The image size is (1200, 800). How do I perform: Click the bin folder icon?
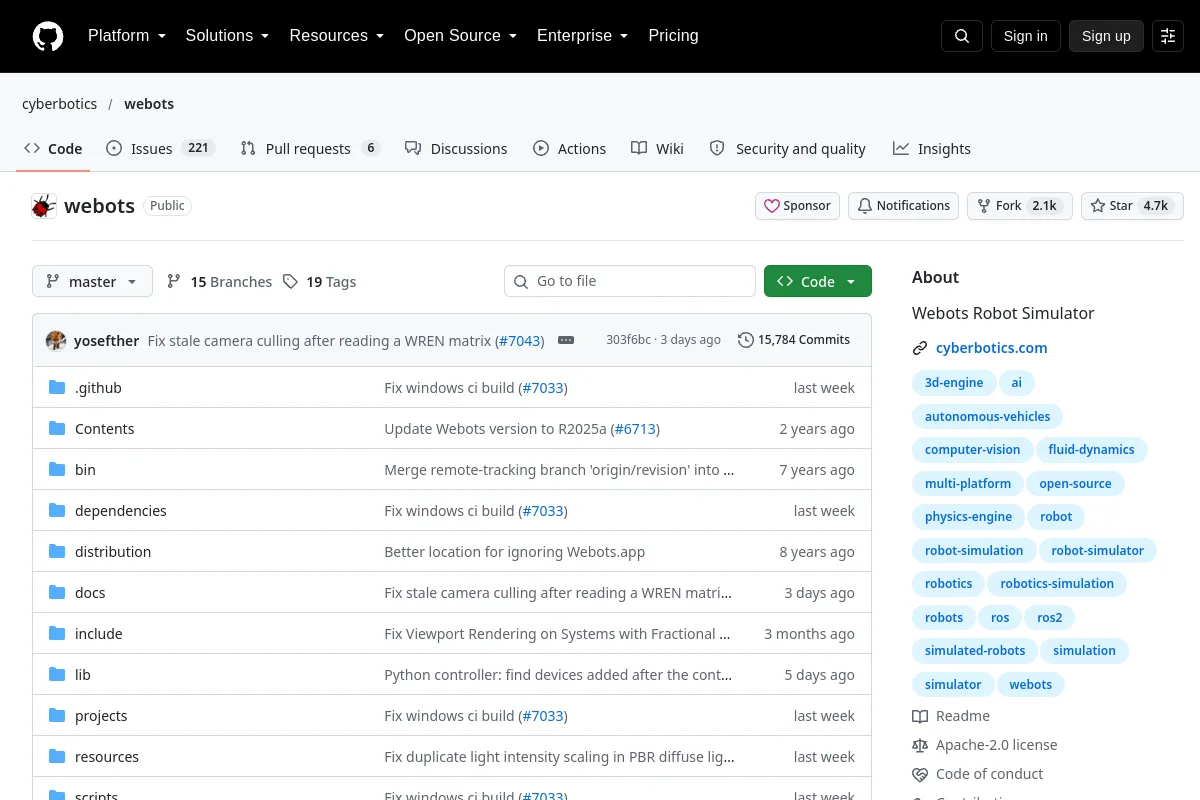(57, 470)
